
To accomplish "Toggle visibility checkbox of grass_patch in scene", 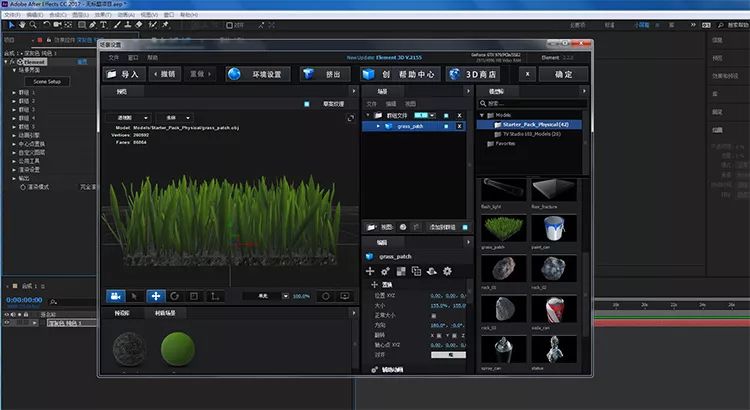I will coord(447,127).
